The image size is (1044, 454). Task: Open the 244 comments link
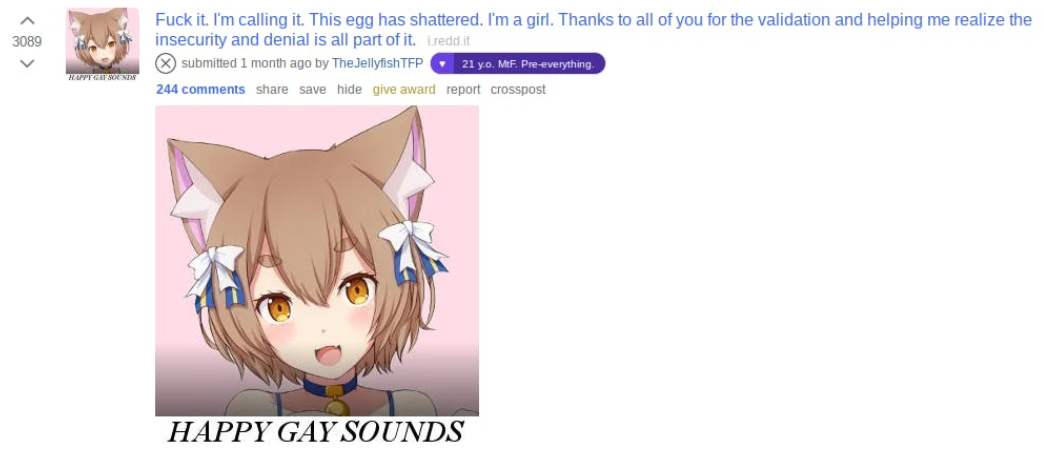coord(200,89)
